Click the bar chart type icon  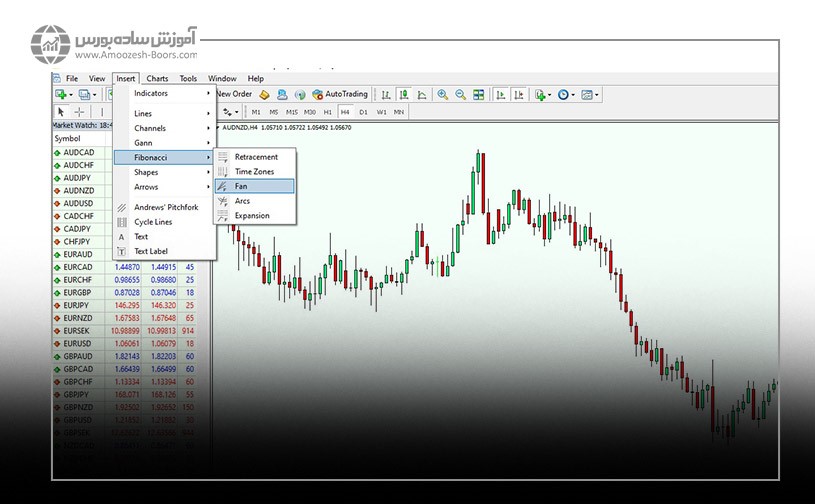coord(388,95)
